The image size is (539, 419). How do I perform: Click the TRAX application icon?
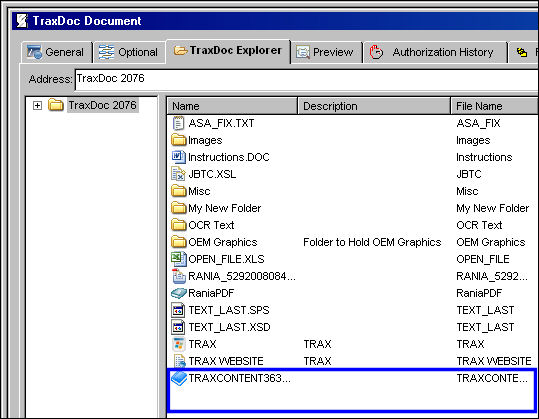tap(178, 344)
